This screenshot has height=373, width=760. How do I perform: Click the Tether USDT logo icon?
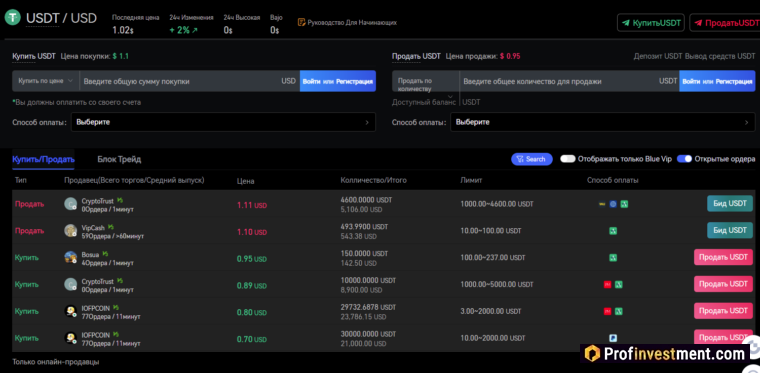12,17
